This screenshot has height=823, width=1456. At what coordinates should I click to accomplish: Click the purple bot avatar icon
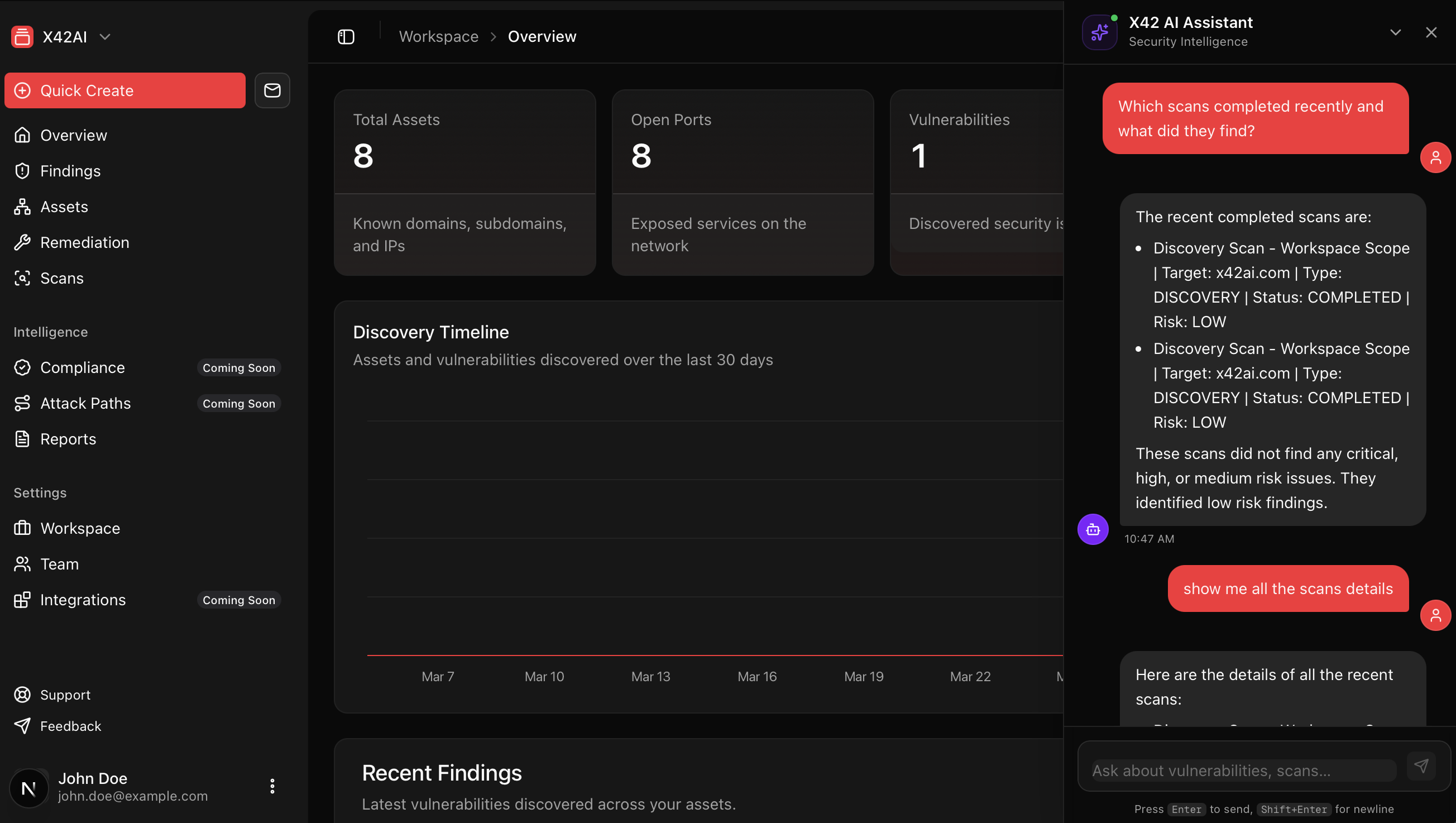(1093, 530)
